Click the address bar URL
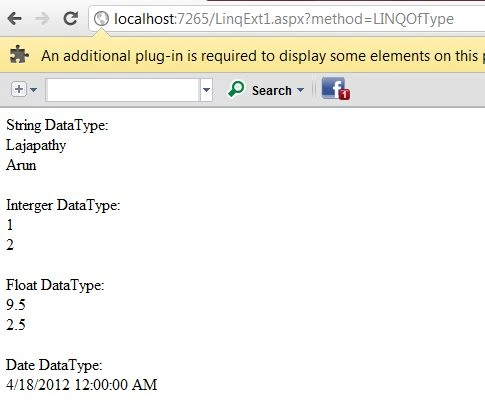The width and height of the screenshot is (485, 418). click(284, 19)
